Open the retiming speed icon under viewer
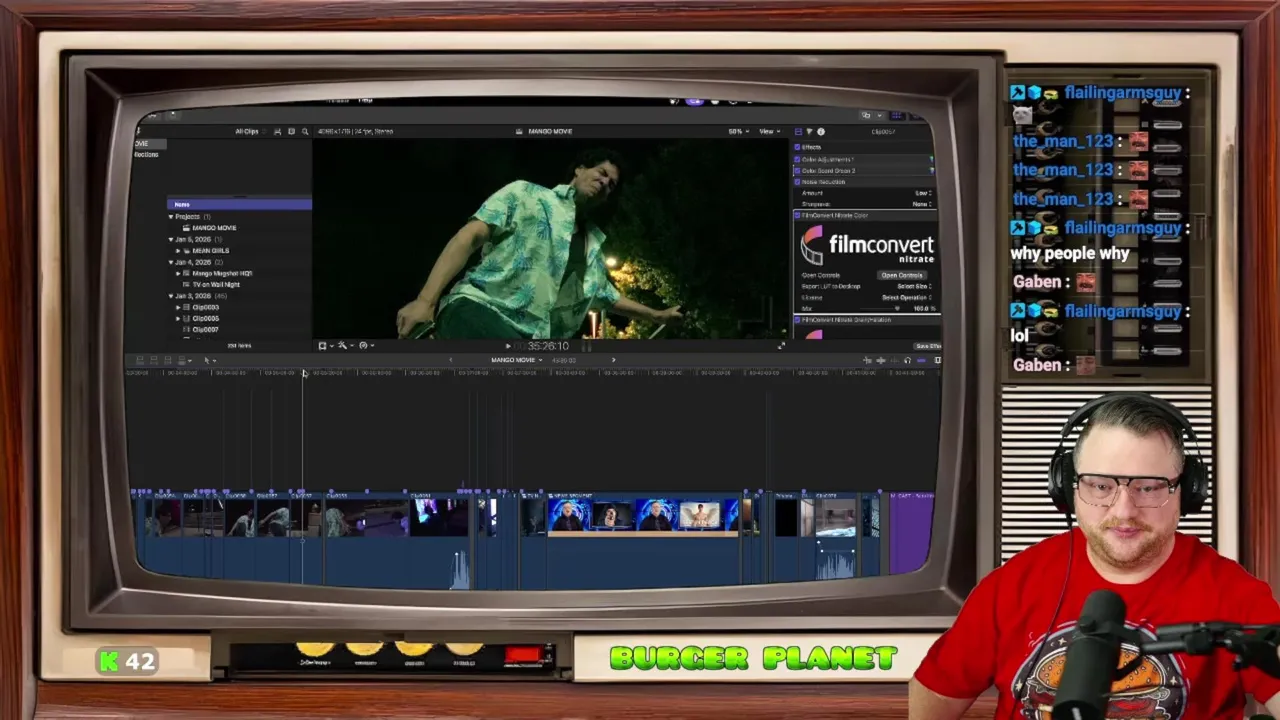 (x=364, y=345)
